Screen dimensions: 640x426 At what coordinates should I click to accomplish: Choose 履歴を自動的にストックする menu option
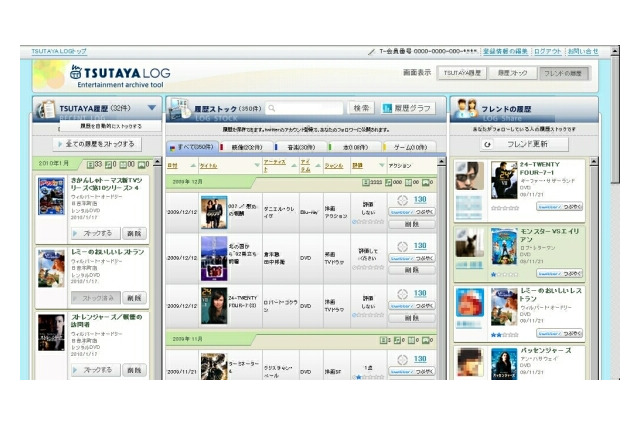111,126
